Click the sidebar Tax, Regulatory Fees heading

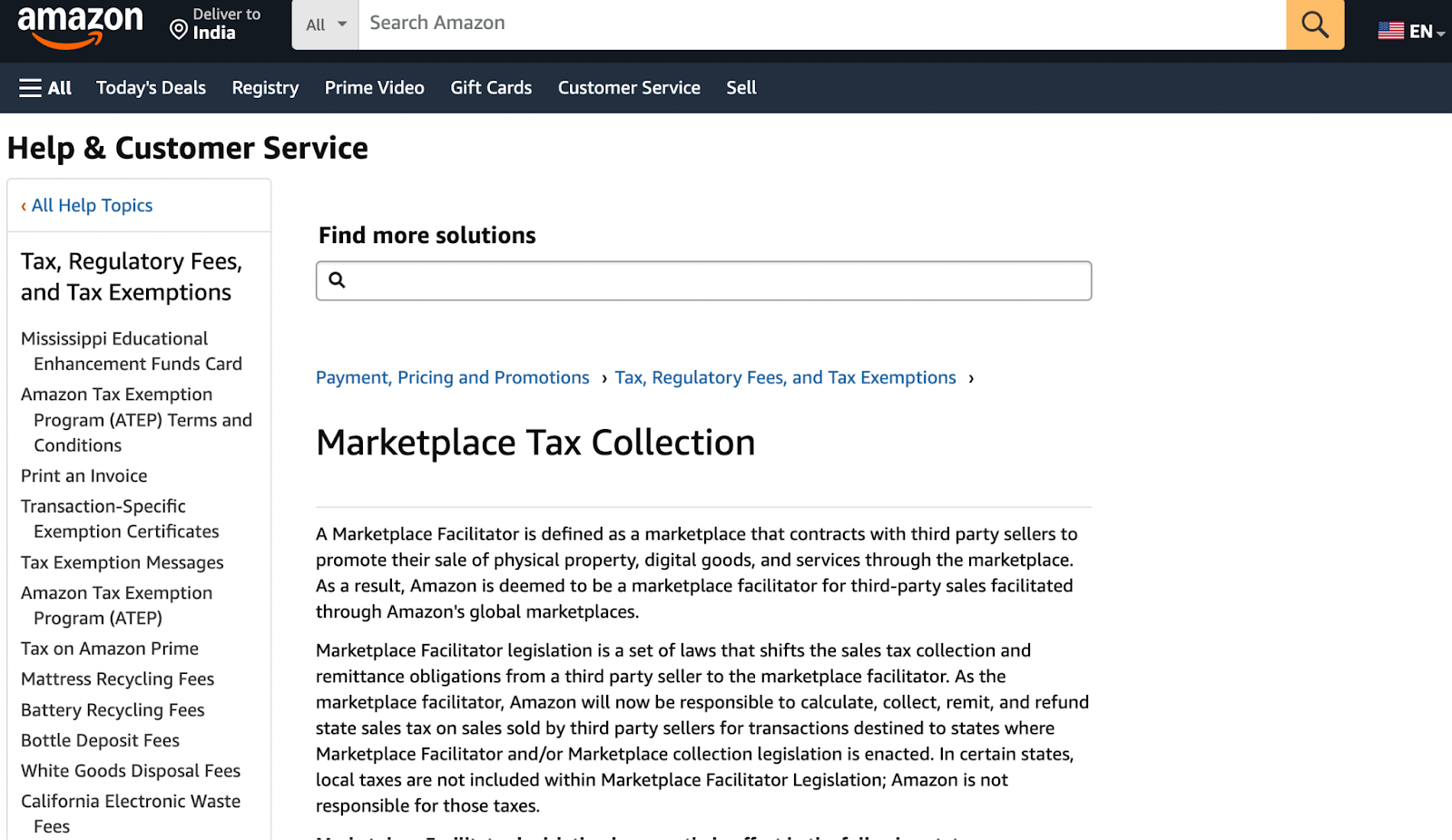[x=132, y=277]
